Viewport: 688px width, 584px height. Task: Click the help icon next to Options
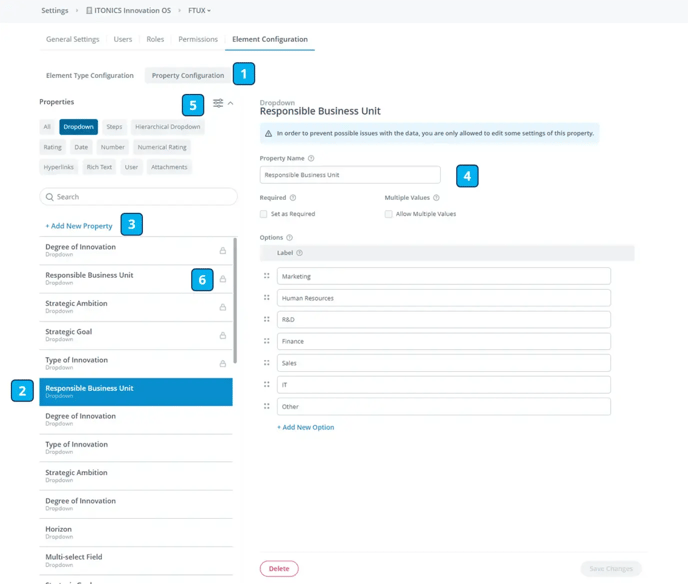coord(290,238)
